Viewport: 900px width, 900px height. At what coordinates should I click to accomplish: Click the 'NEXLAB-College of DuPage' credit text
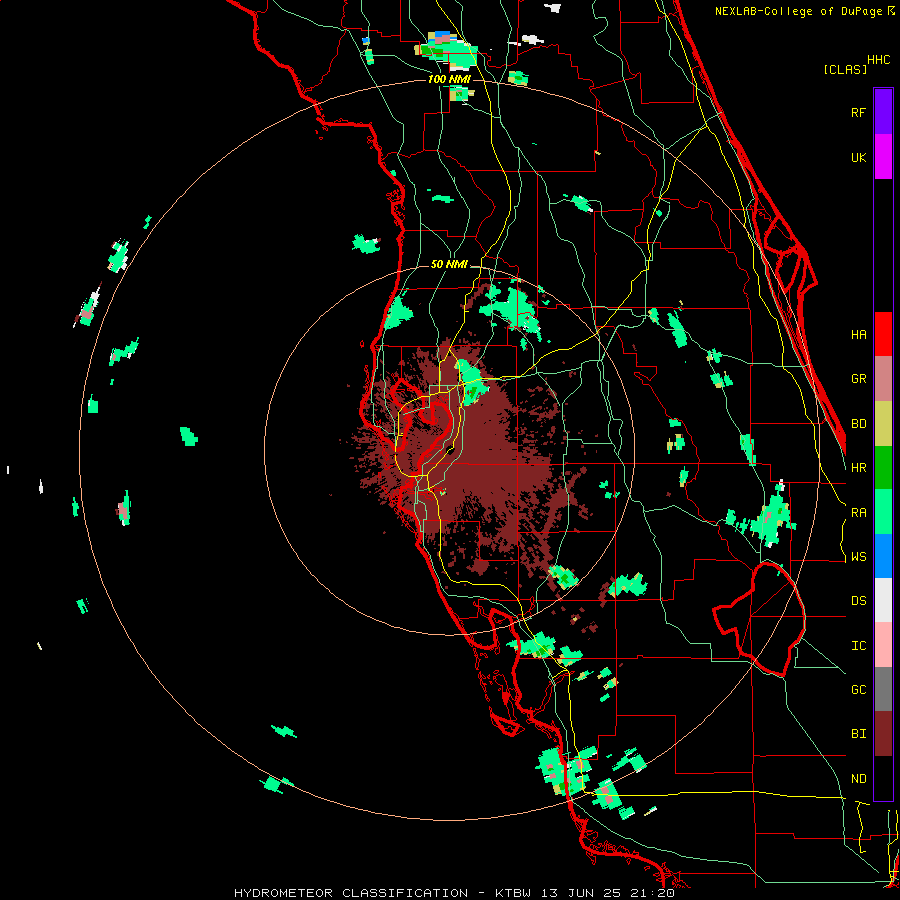coord(800,11)
